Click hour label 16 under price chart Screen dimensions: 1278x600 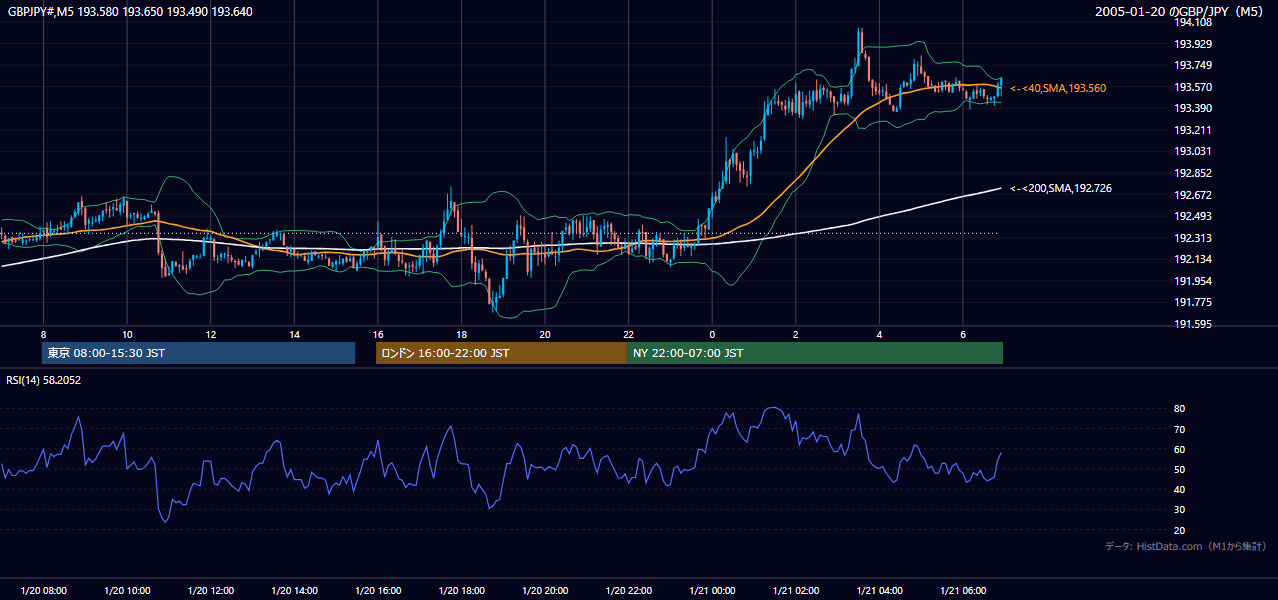[x=377, y=334]
